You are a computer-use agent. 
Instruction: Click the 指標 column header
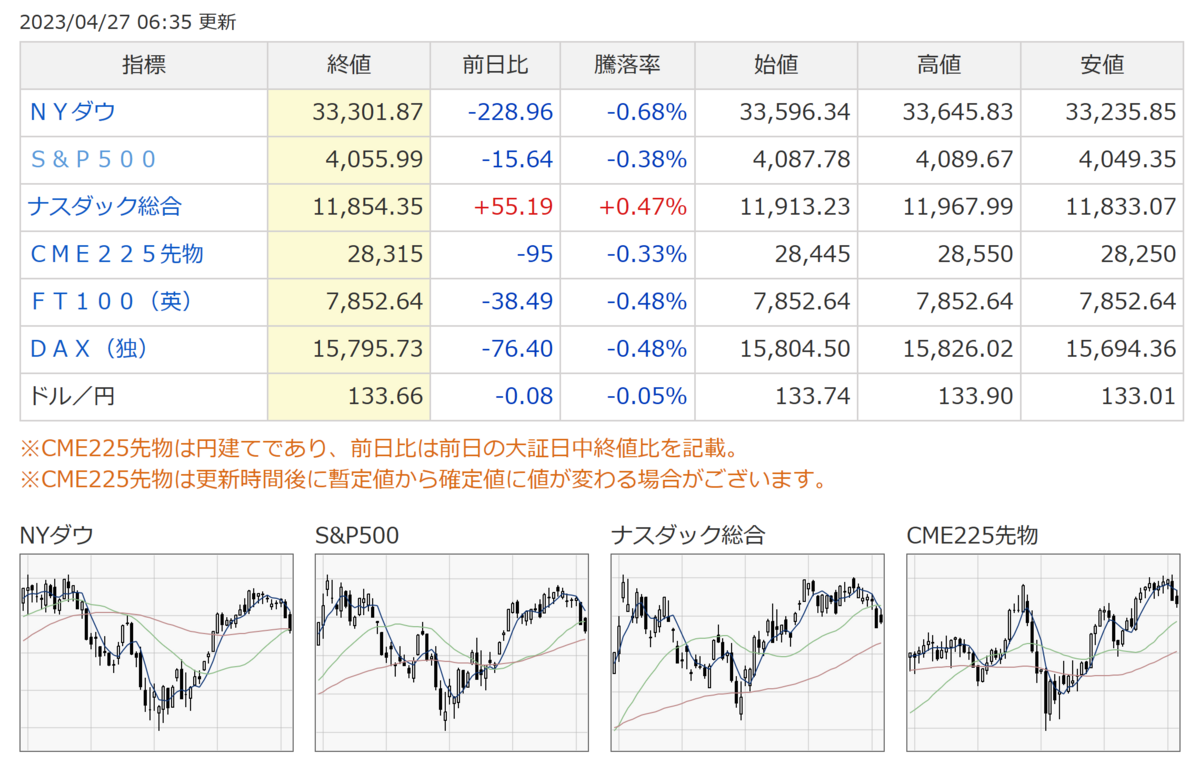144,65
